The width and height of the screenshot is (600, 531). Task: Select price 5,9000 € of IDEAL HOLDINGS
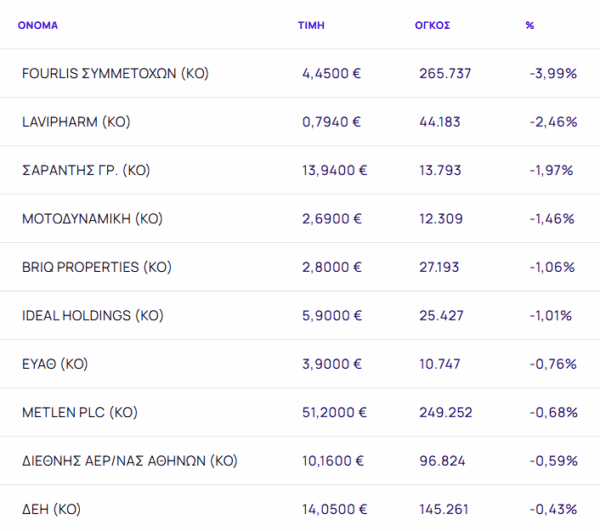tap(332, 316)
